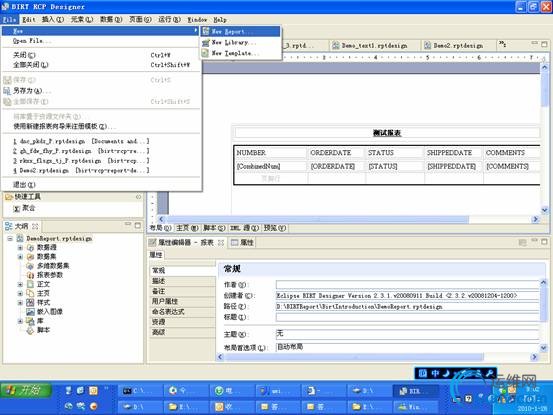Select the [COMMENTS] data cell
This screenshot has height=415, width=553.
512,166
